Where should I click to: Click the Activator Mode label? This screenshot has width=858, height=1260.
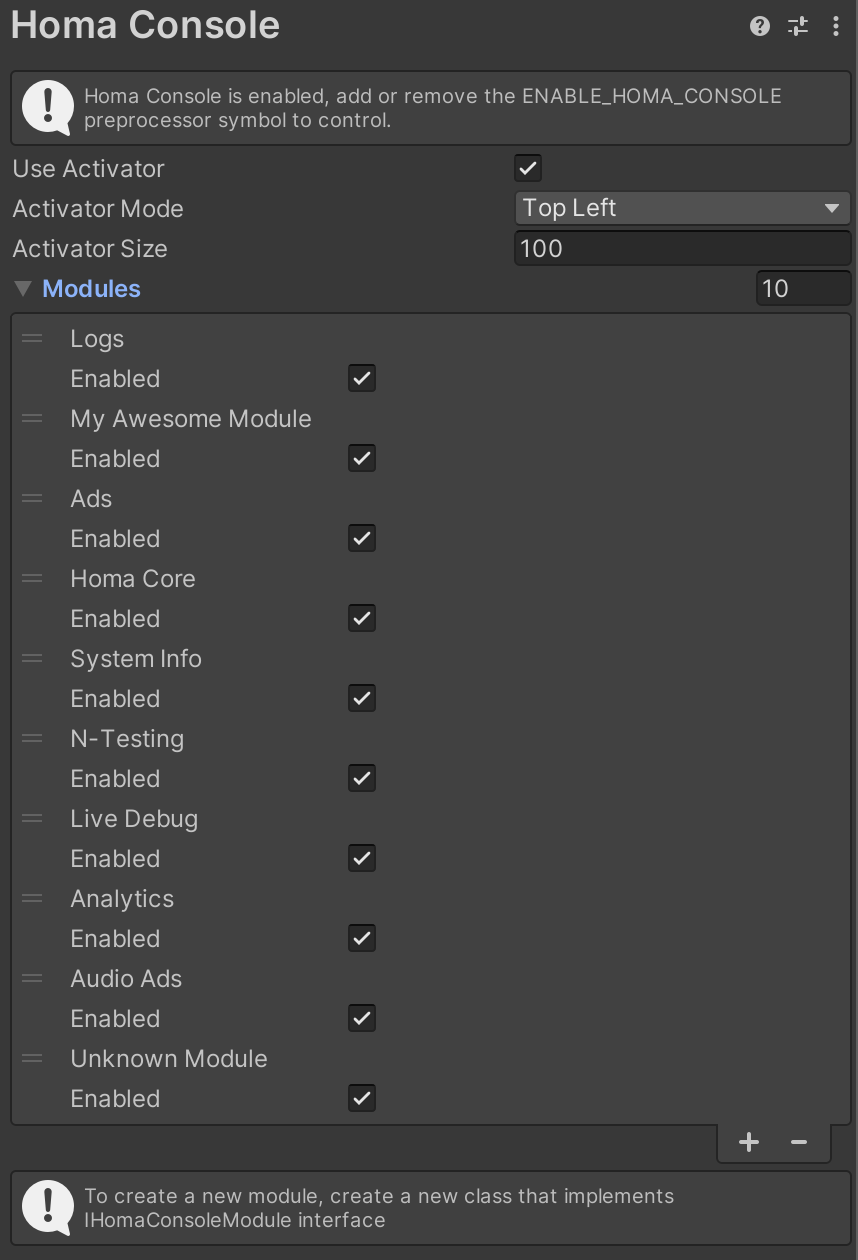pos(98,209)
